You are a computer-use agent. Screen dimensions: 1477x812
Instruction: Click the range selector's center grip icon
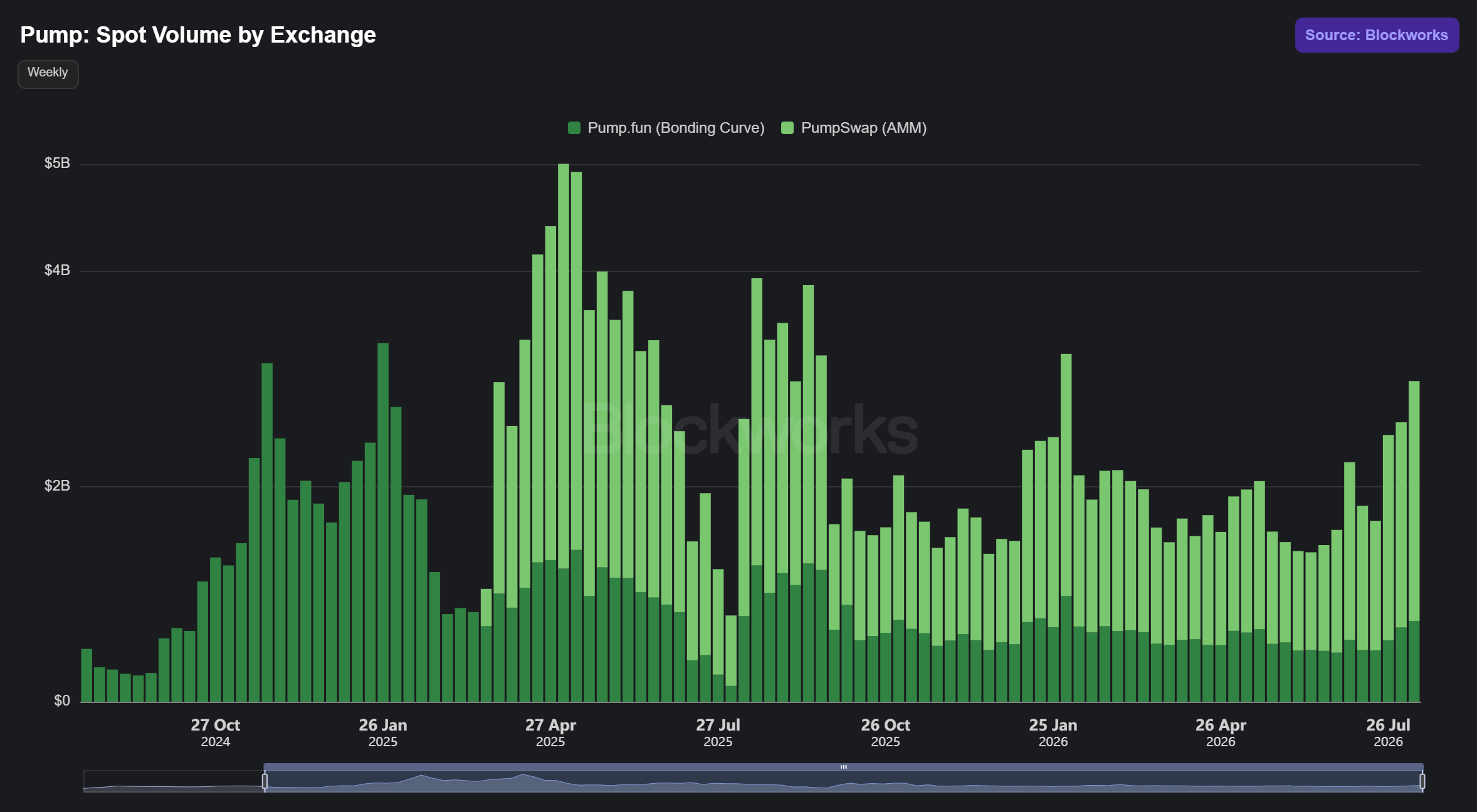pyautogui.click(x=844, y=767)
